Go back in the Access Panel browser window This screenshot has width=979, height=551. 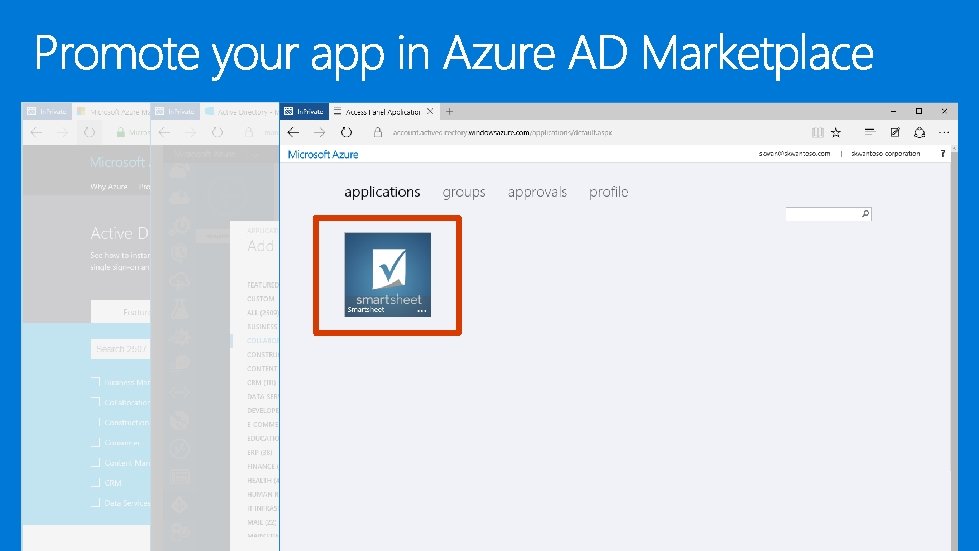coord(293,132)
